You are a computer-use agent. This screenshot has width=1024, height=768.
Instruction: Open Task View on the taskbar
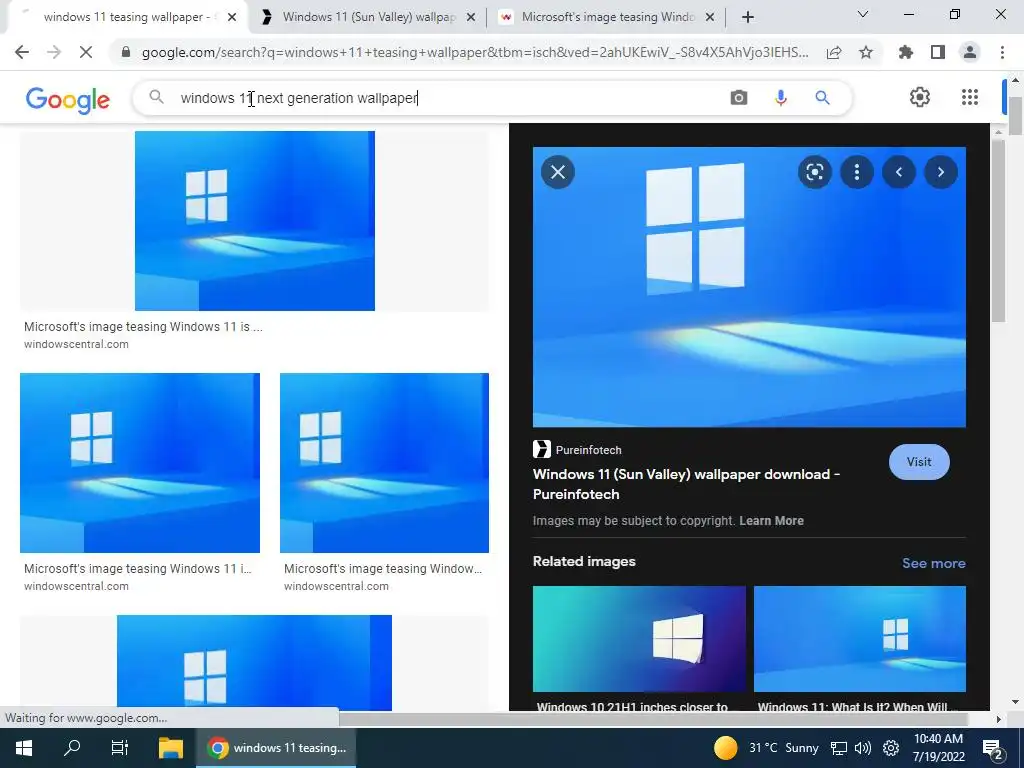pyautogui.click(x=120, y=748)
